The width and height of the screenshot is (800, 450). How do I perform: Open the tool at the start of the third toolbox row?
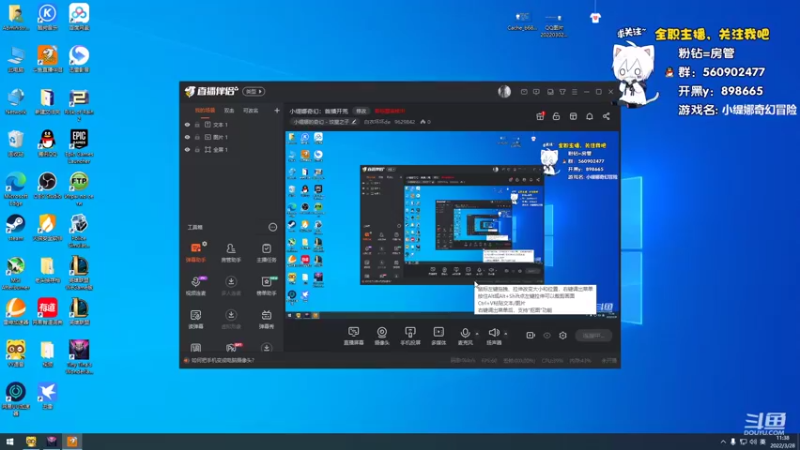196,319
